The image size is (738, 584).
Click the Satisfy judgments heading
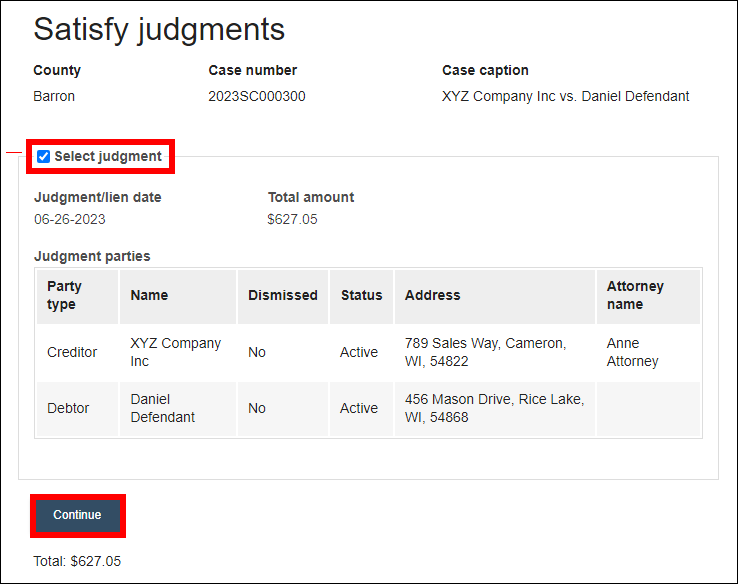tap(159, 29)
